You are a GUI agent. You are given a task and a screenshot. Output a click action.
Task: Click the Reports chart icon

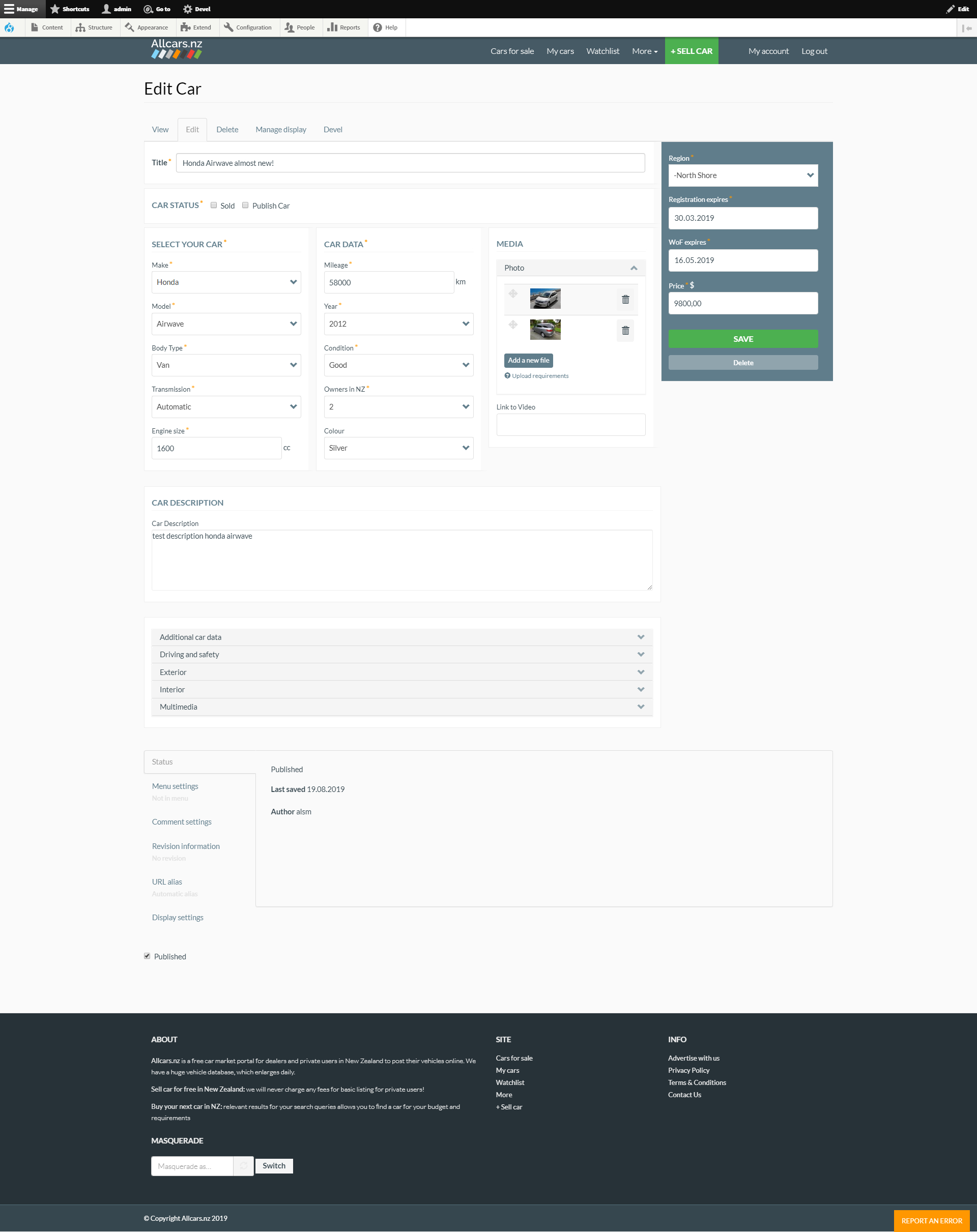332,27
